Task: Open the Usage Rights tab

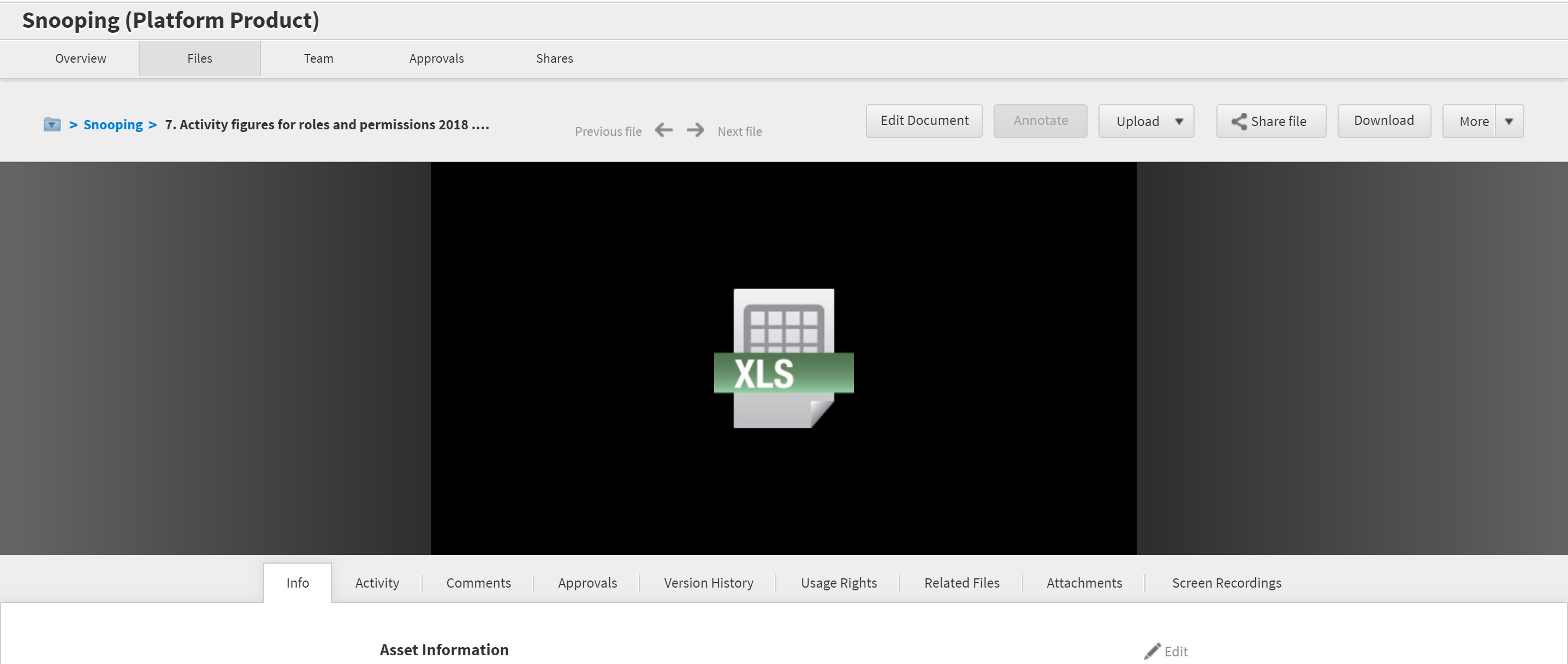Action: coord(838,583)
